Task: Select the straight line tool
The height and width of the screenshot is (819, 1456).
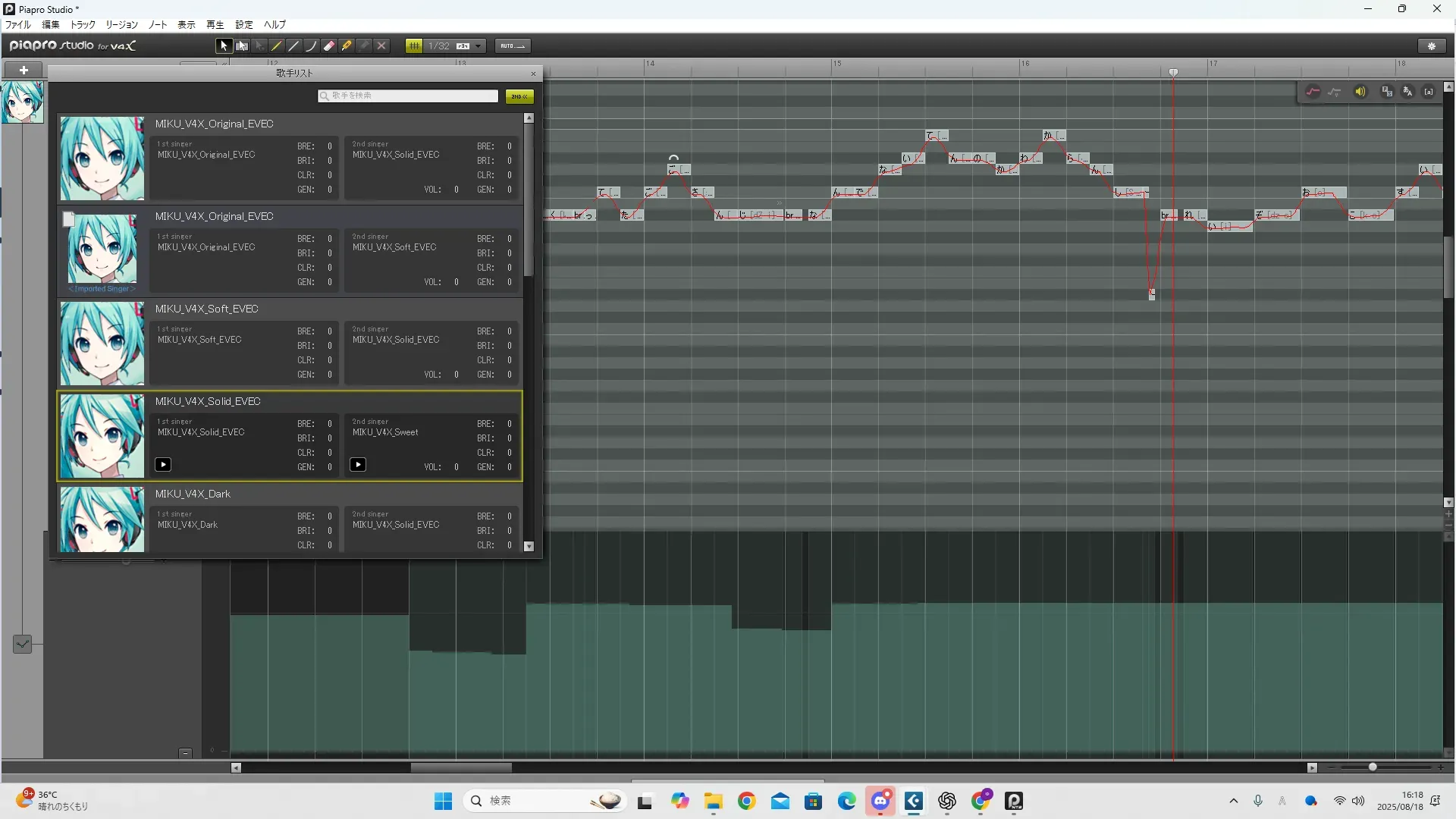Action: [294, 46]
